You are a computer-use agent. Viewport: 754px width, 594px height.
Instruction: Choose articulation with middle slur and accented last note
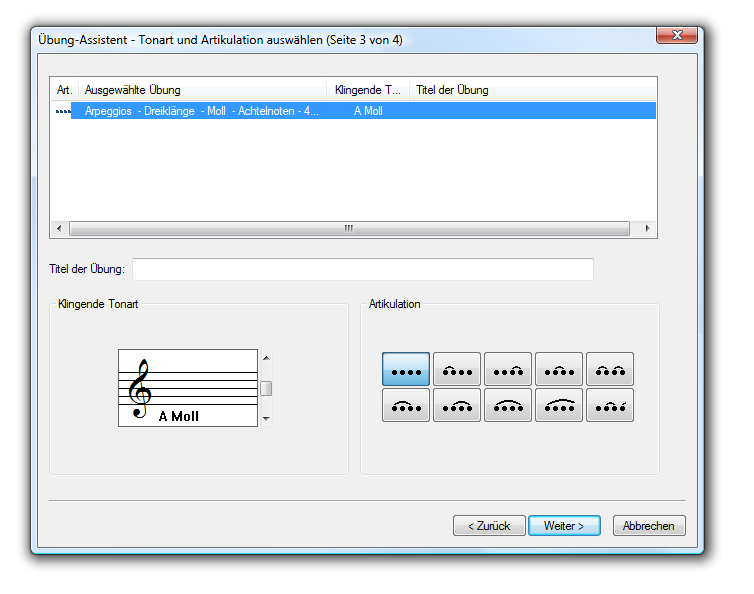pyautogui.click(x=610, y=405)
